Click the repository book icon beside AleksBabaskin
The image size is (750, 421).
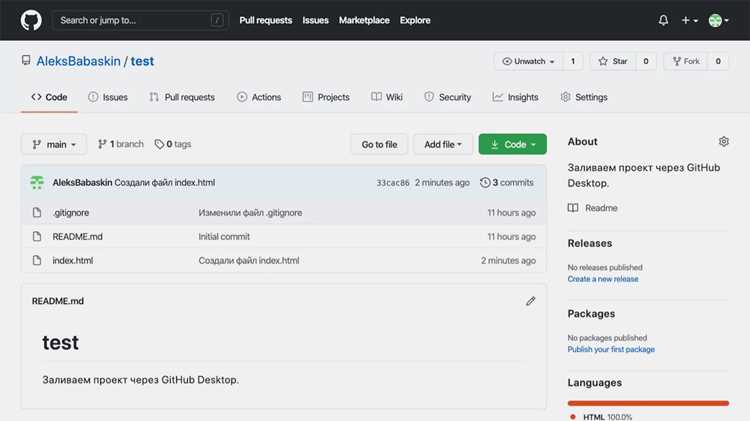point(26,60)
